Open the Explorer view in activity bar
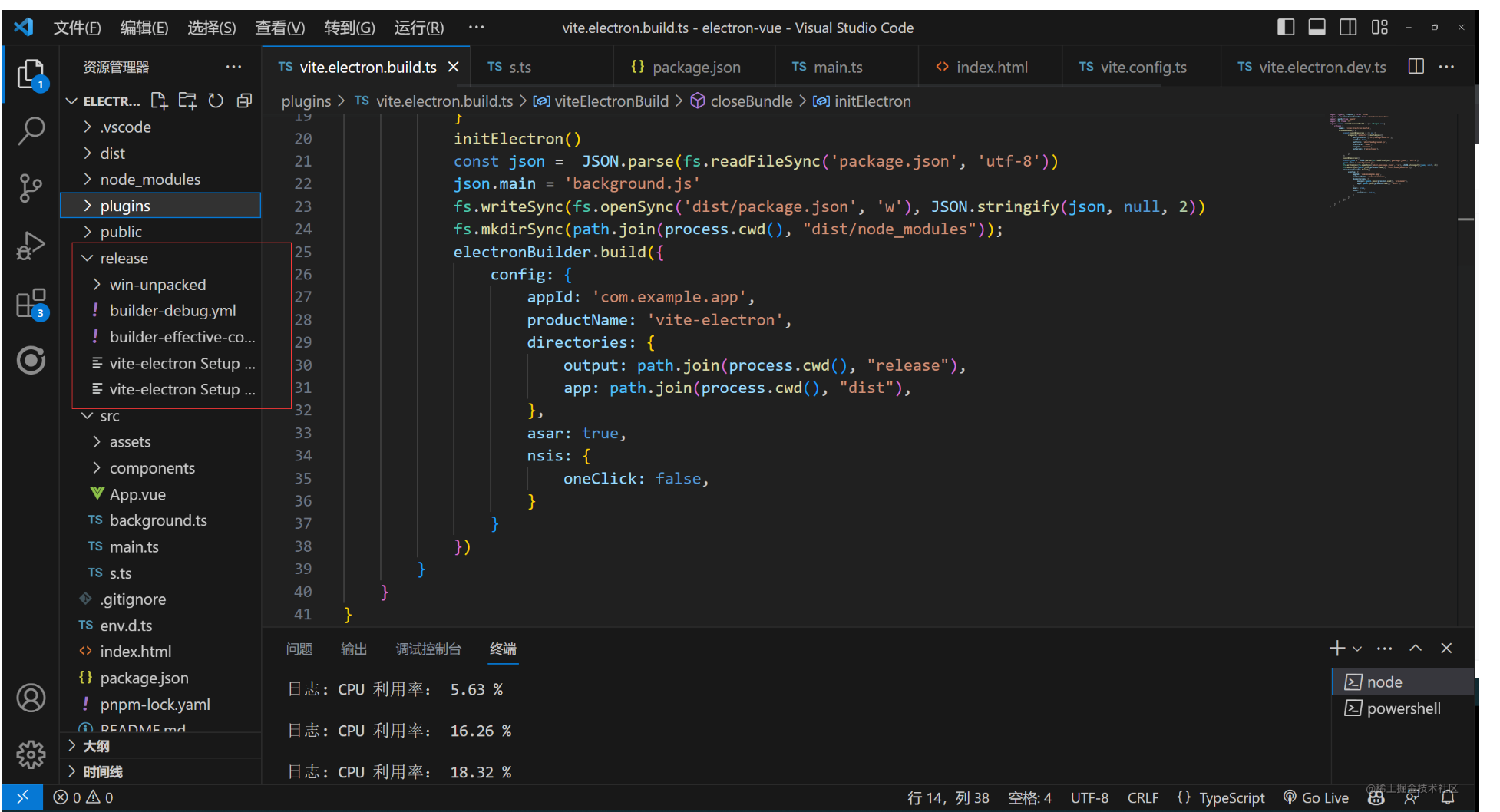1500x812 pixels. point(31,75)
